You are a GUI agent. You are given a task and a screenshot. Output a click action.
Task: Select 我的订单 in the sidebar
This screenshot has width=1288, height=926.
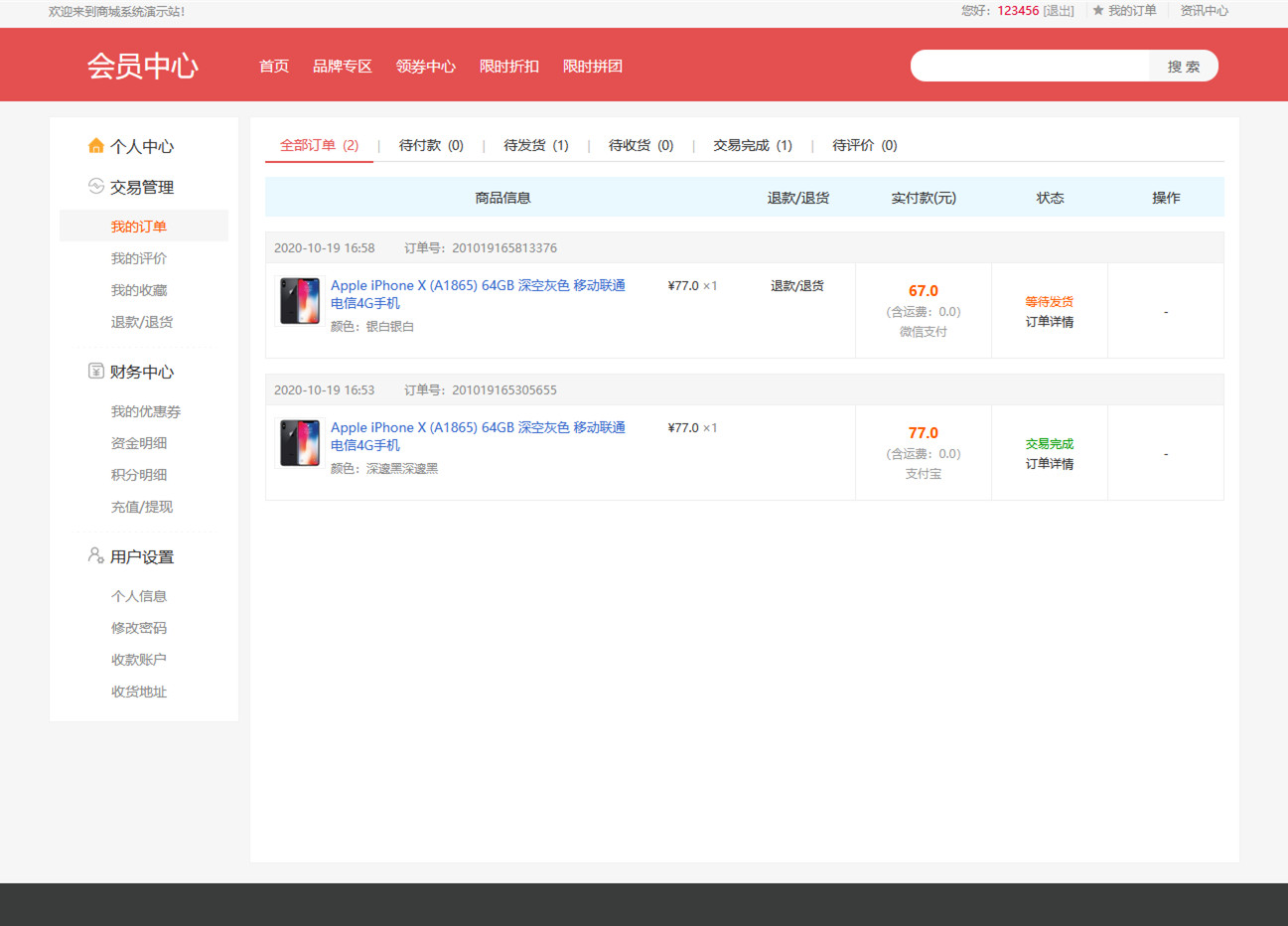pos(139,227)
